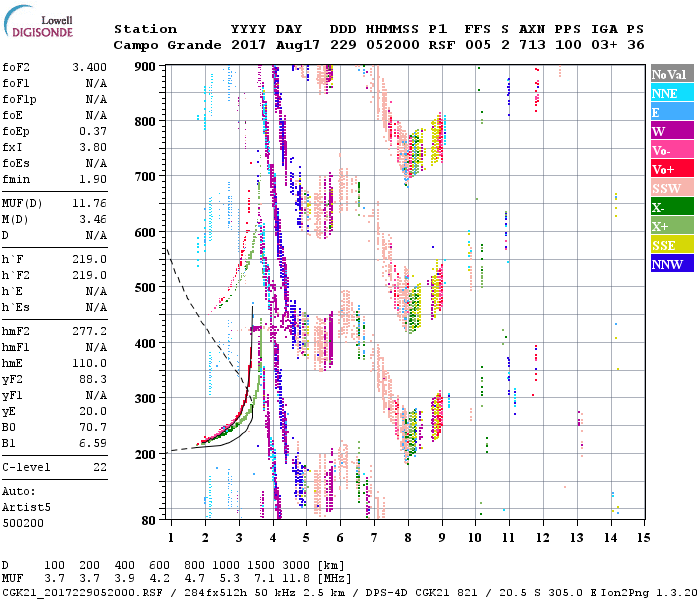Click the foF2 value 3.400
The image size is (700, 600).
[x=90, y=66]
